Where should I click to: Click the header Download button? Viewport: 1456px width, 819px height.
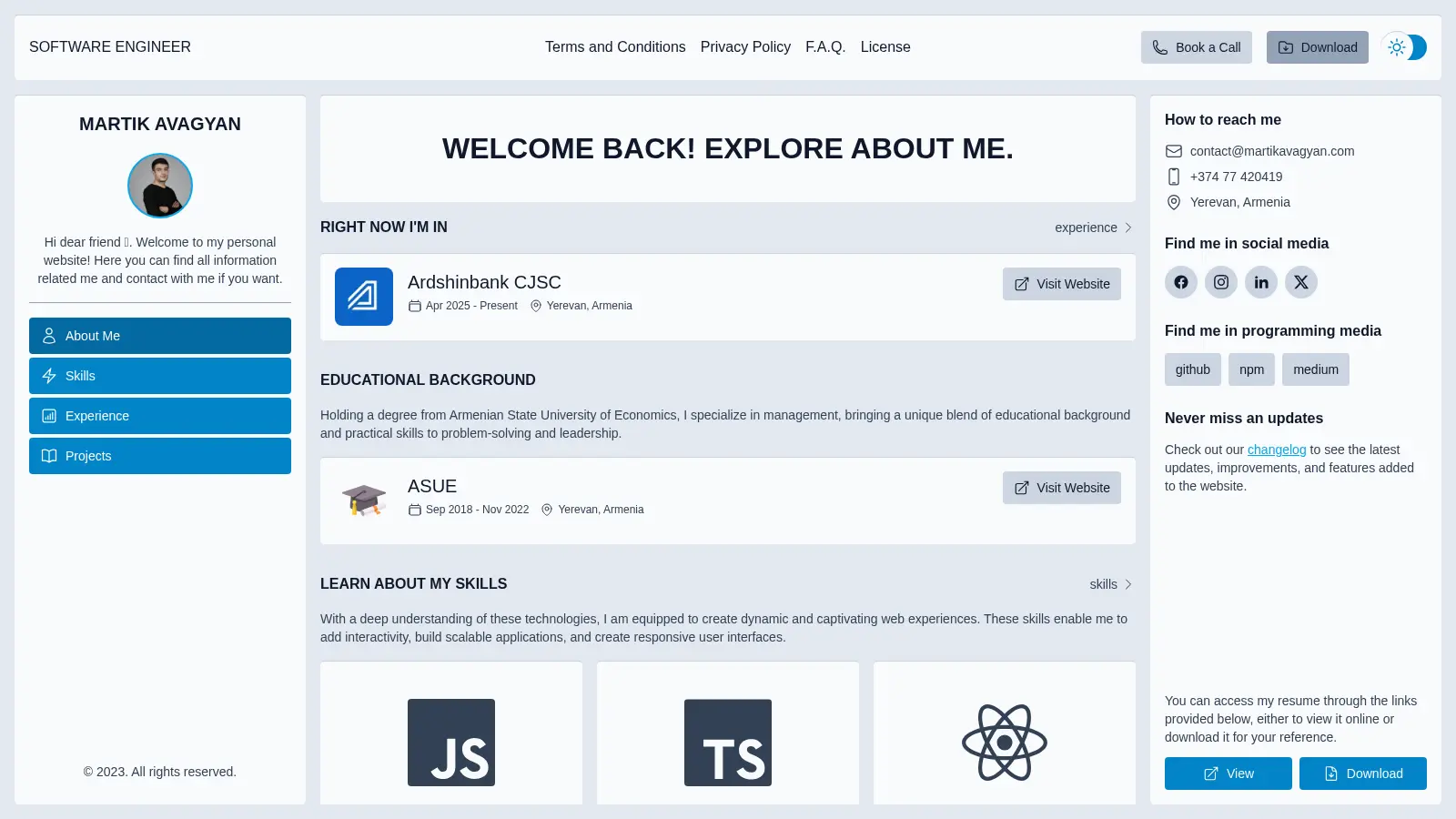coord(1318,47)
